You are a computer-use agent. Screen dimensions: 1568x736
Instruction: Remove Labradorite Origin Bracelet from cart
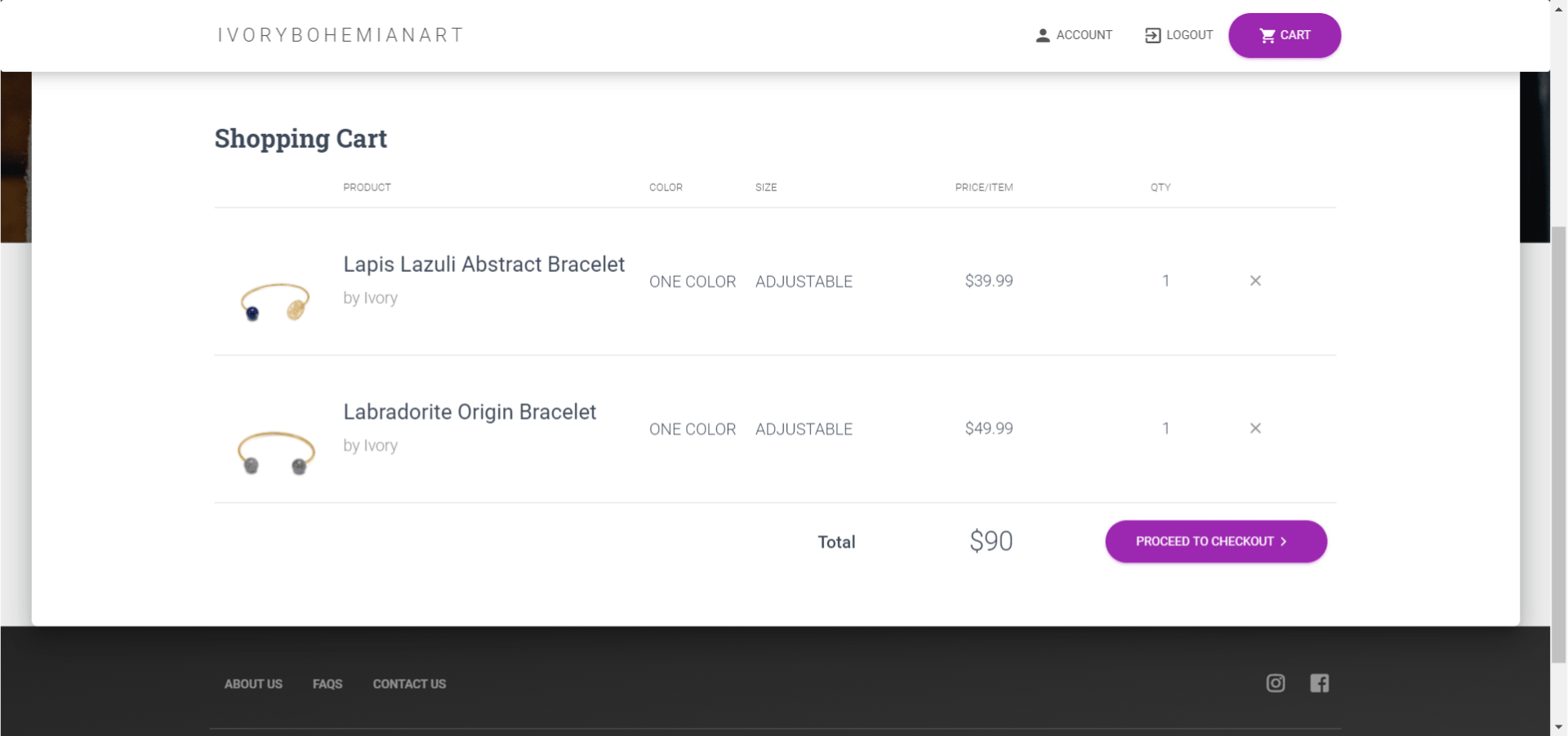click(x=1255, y=428)
